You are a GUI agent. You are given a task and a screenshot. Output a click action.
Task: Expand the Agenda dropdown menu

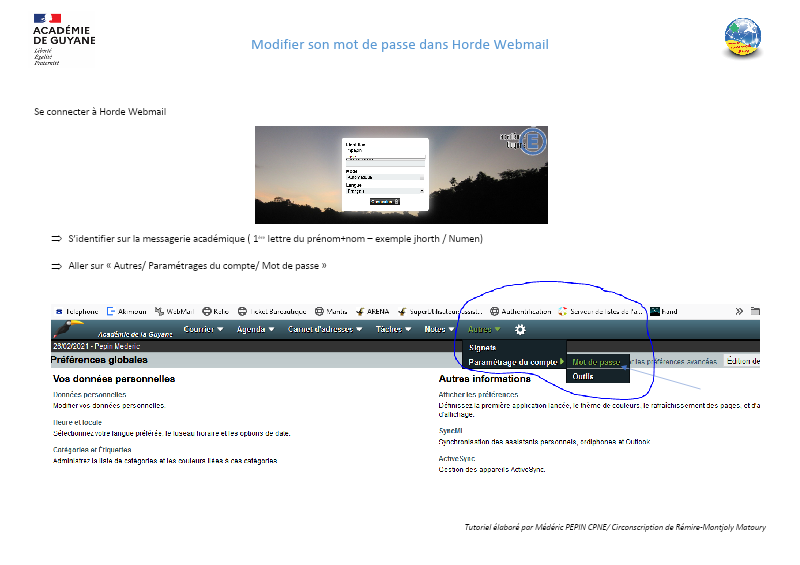pos(255,329)
